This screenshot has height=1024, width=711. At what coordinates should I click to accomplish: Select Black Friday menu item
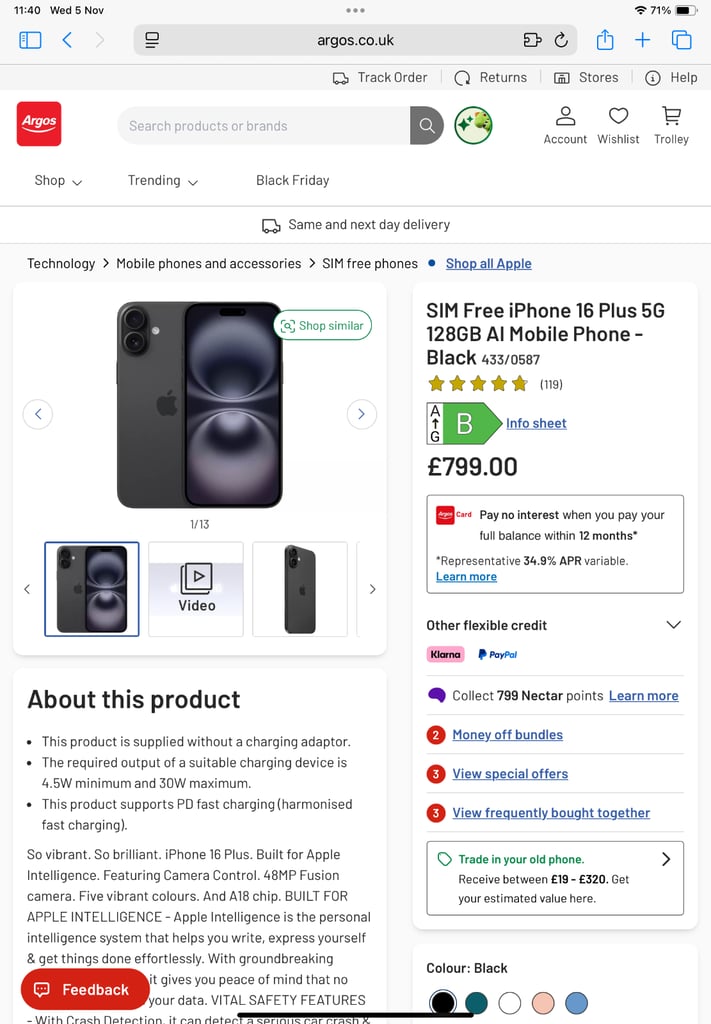[292, 181]
